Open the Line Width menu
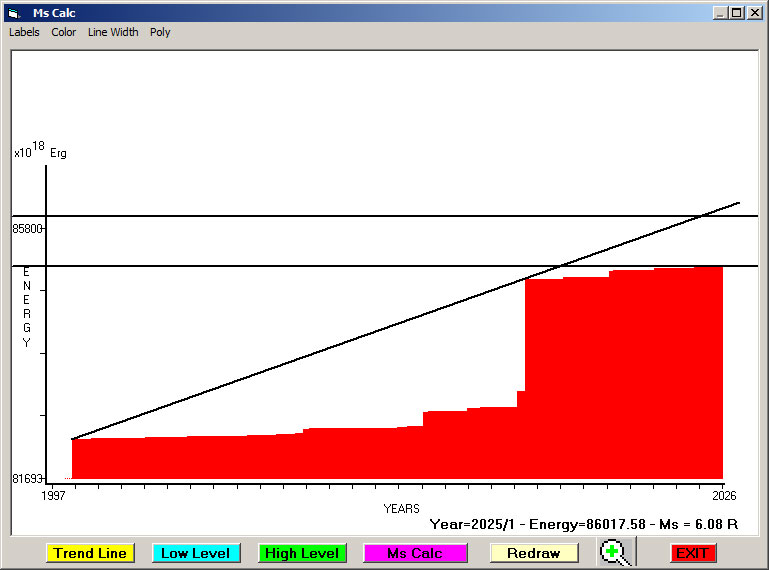 point(113,32)
